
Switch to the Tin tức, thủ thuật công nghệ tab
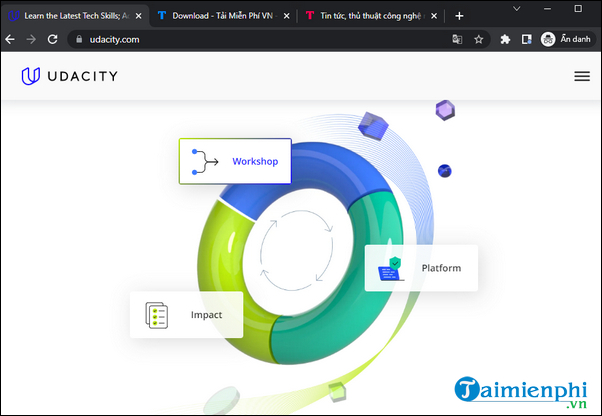(370, 16)
